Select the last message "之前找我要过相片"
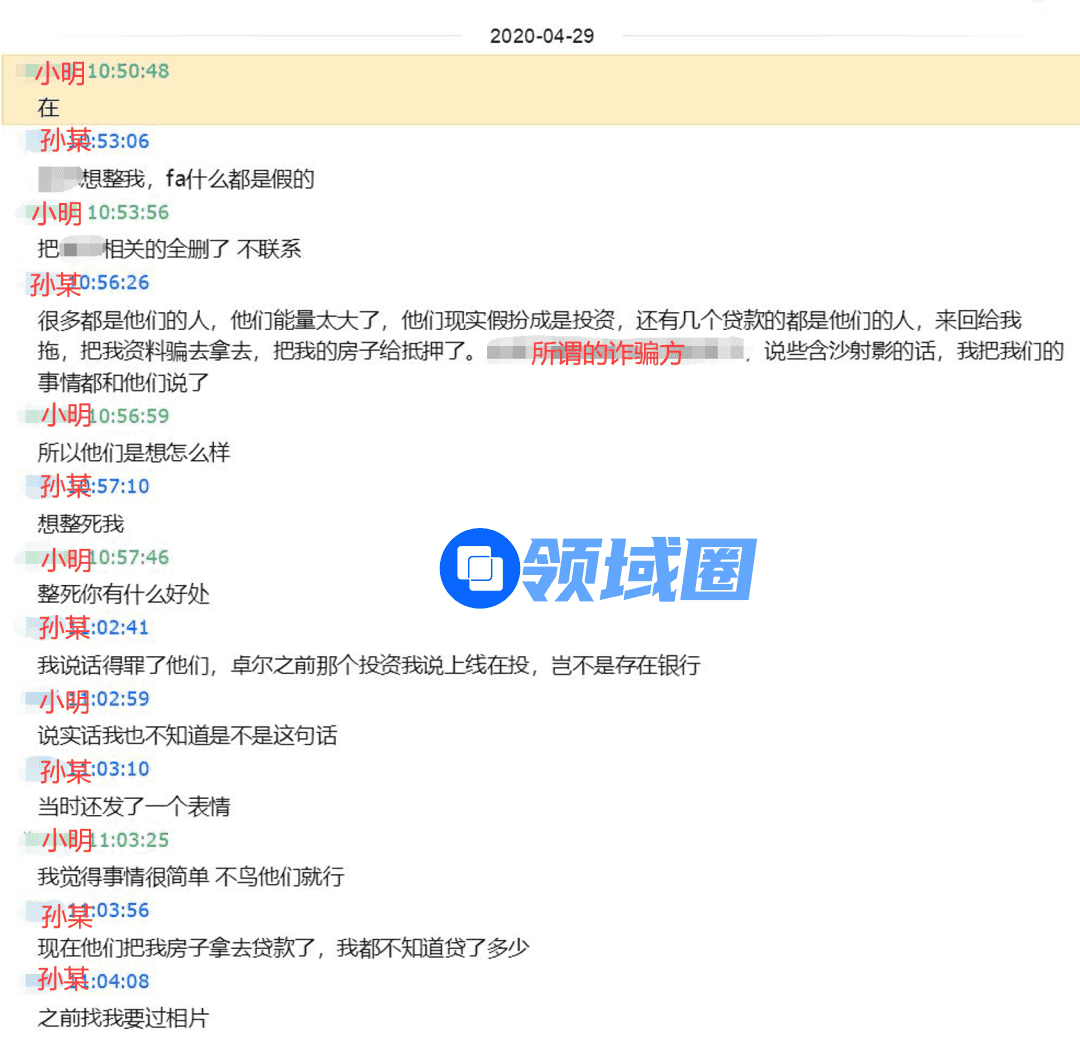This screenshot has height=1038, width=1080. (x=123, y=1019)
